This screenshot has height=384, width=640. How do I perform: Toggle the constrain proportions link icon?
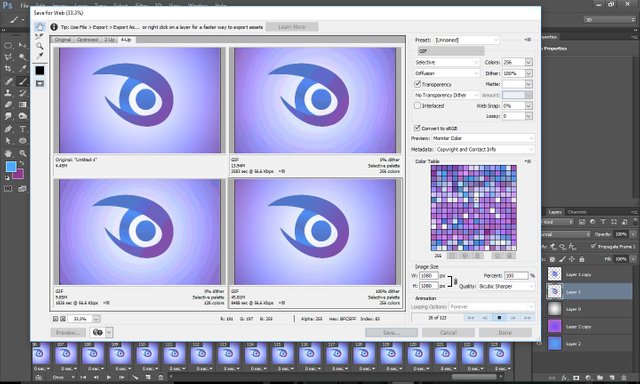455,281
